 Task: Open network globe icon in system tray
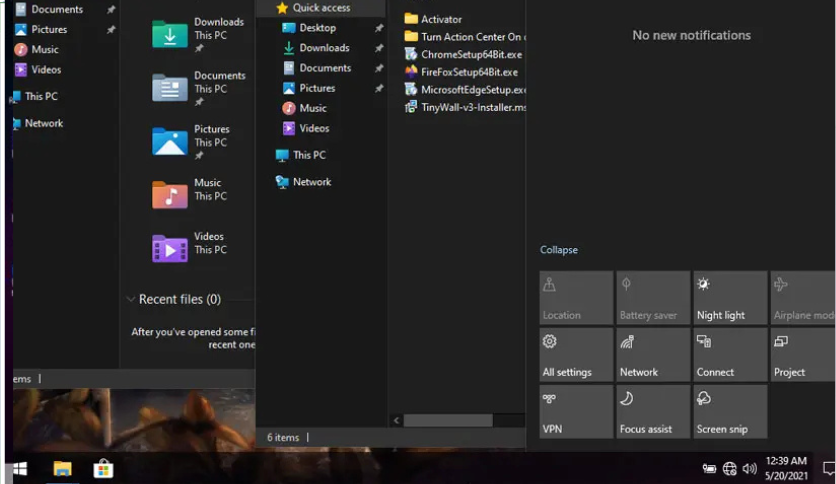coord(729,469)
